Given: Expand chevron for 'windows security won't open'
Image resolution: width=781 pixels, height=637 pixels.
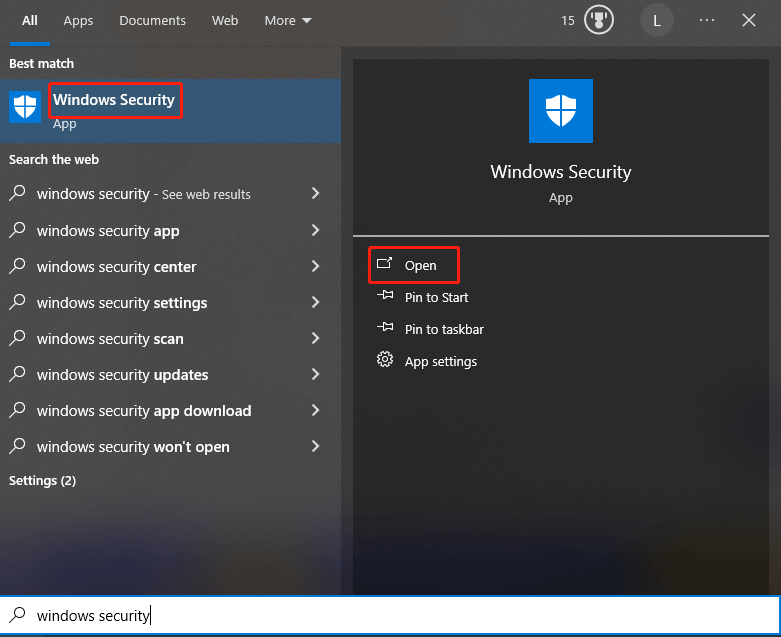Looking at the screenshot, I should click(315, 446).
